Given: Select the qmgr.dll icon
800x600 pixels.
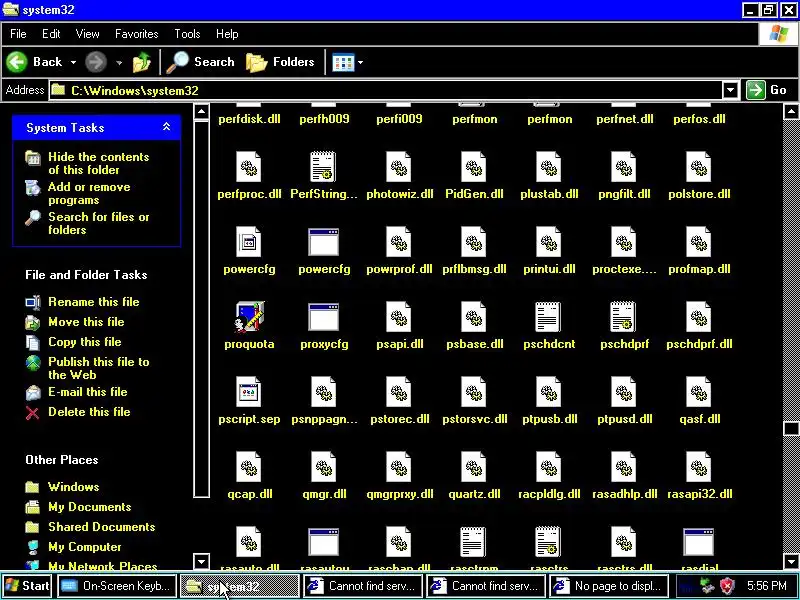Looking at the screenshot, I should pos(323,467).
